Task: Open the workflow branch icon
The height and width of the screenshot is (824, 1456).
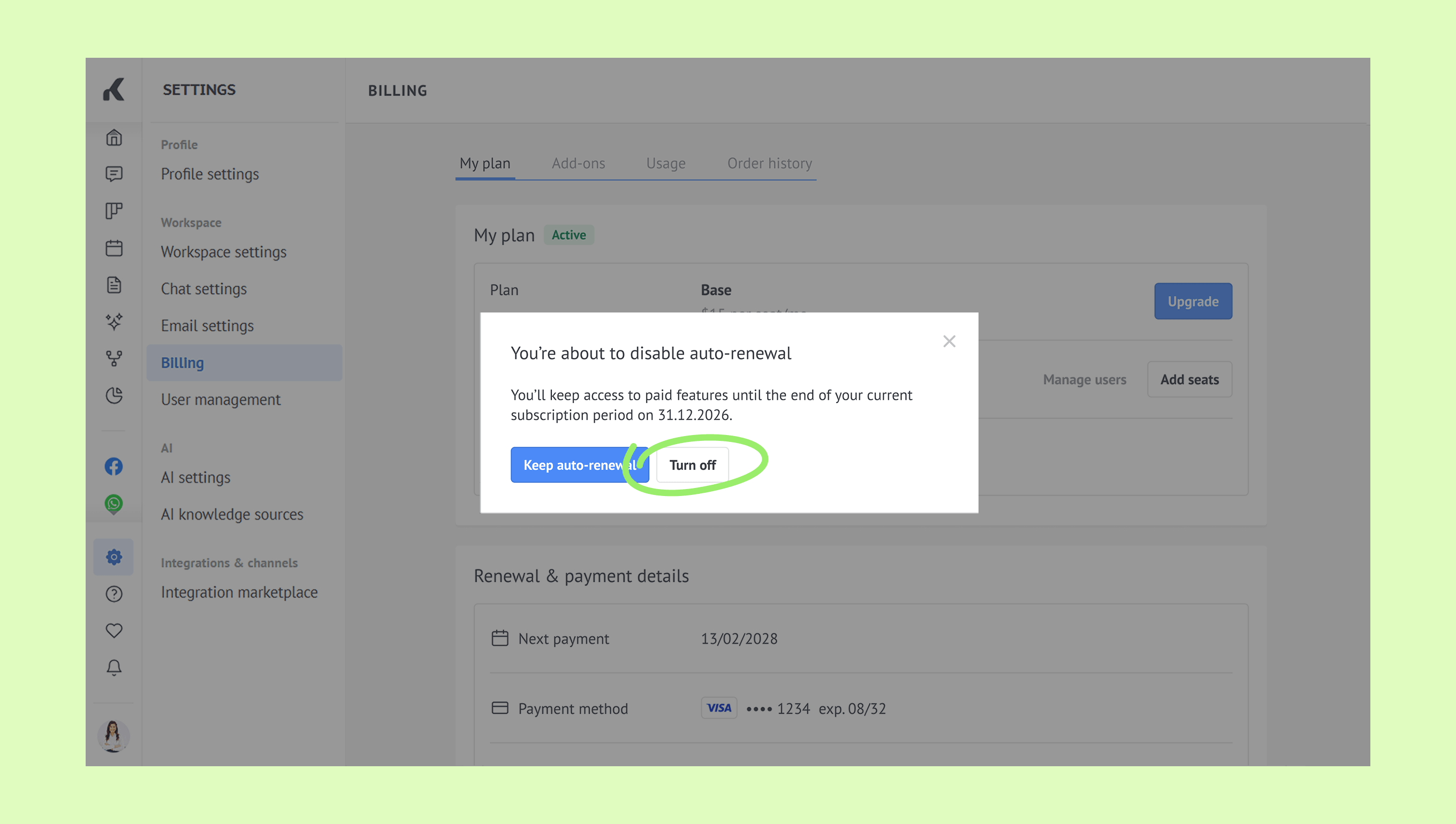Action: (x=114, y=358)
